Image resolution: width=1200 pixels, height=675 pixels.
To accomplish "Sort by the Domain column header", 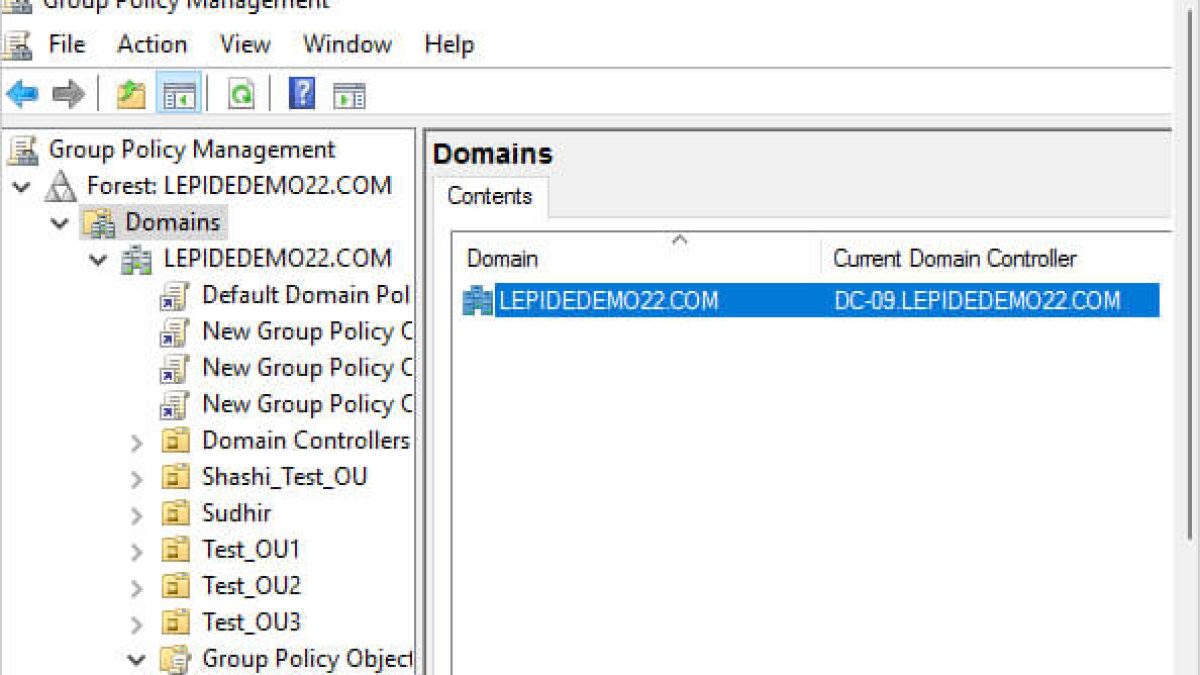I will coord(636,259).
